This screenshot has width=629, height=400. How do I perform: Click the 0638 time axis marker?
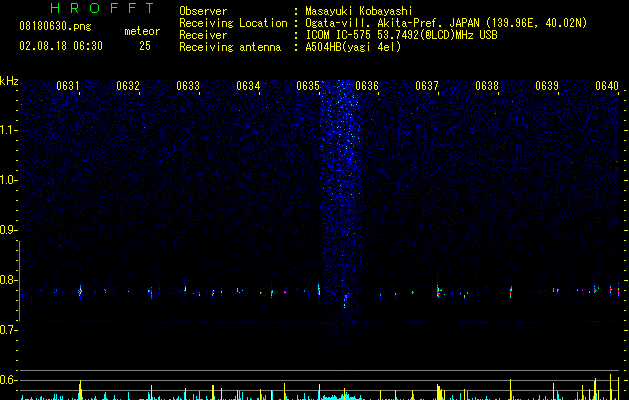point(487,86)
